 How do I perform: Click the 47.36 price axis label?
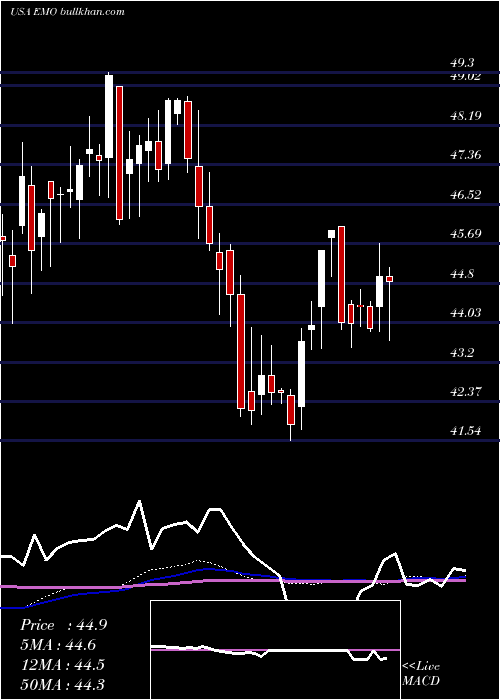tap(466, 155)
